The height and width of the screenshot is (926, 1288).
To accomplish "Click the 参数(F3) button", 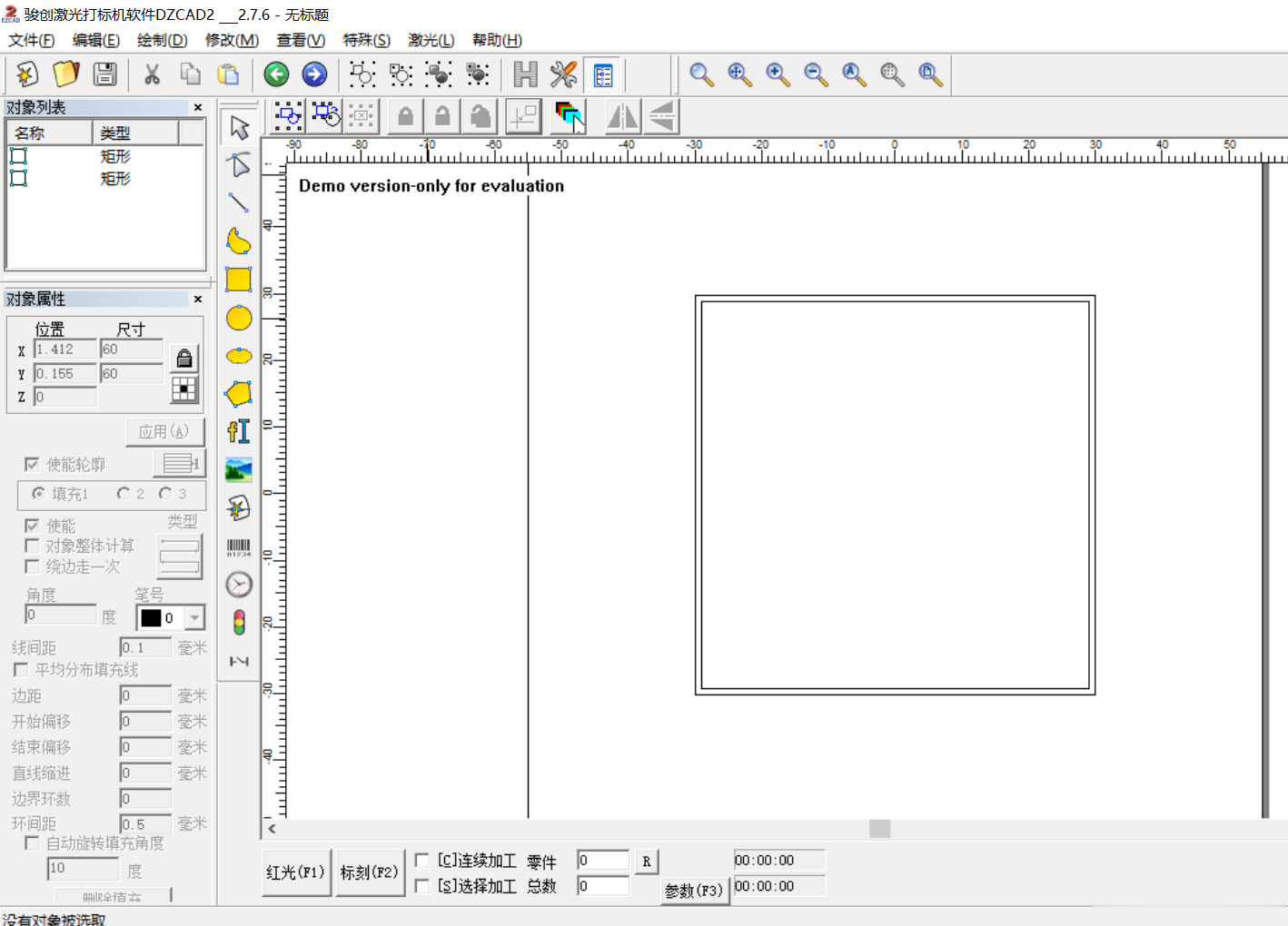I will coord(695,891).
